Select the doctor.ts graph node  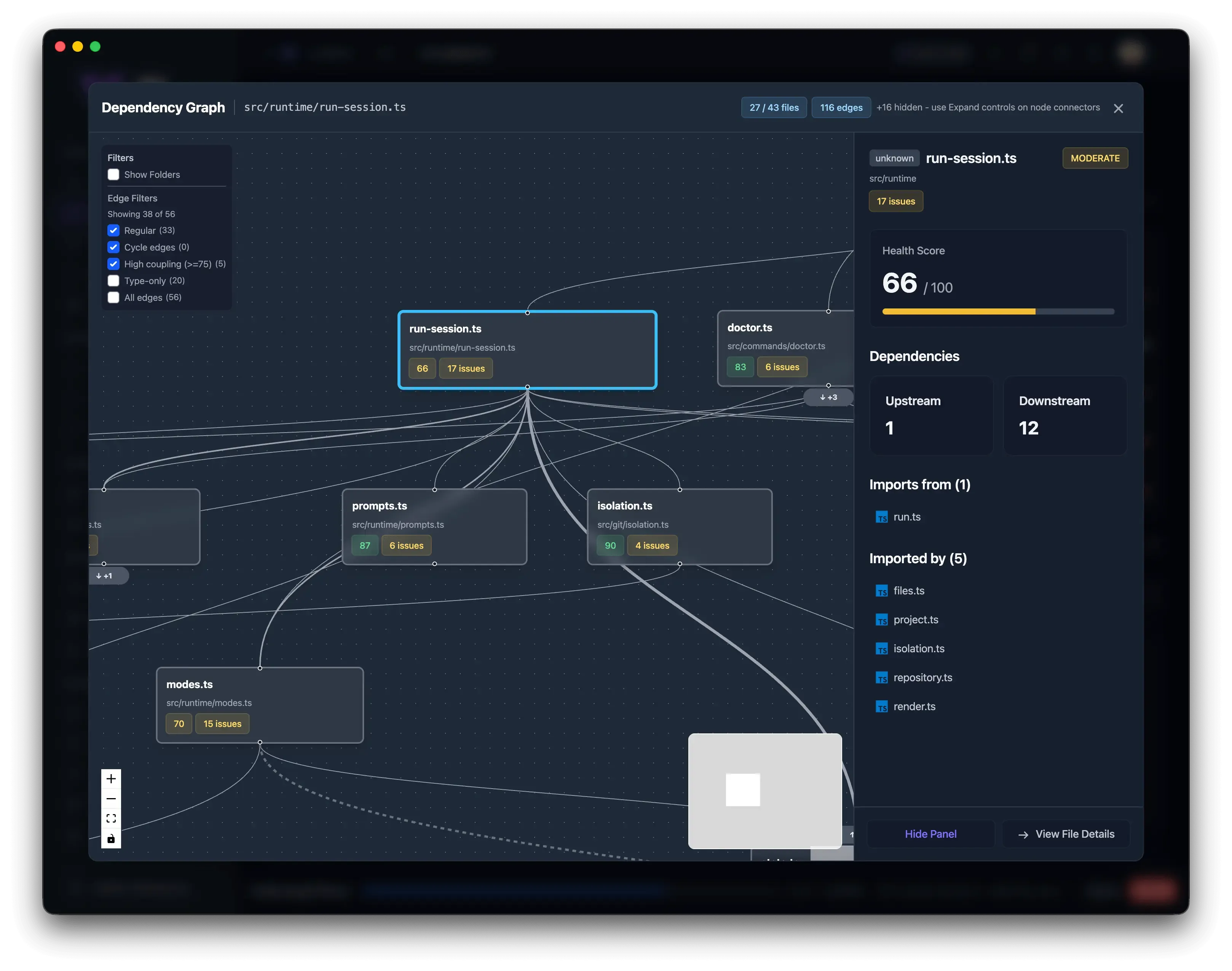[x=786, y=348]
